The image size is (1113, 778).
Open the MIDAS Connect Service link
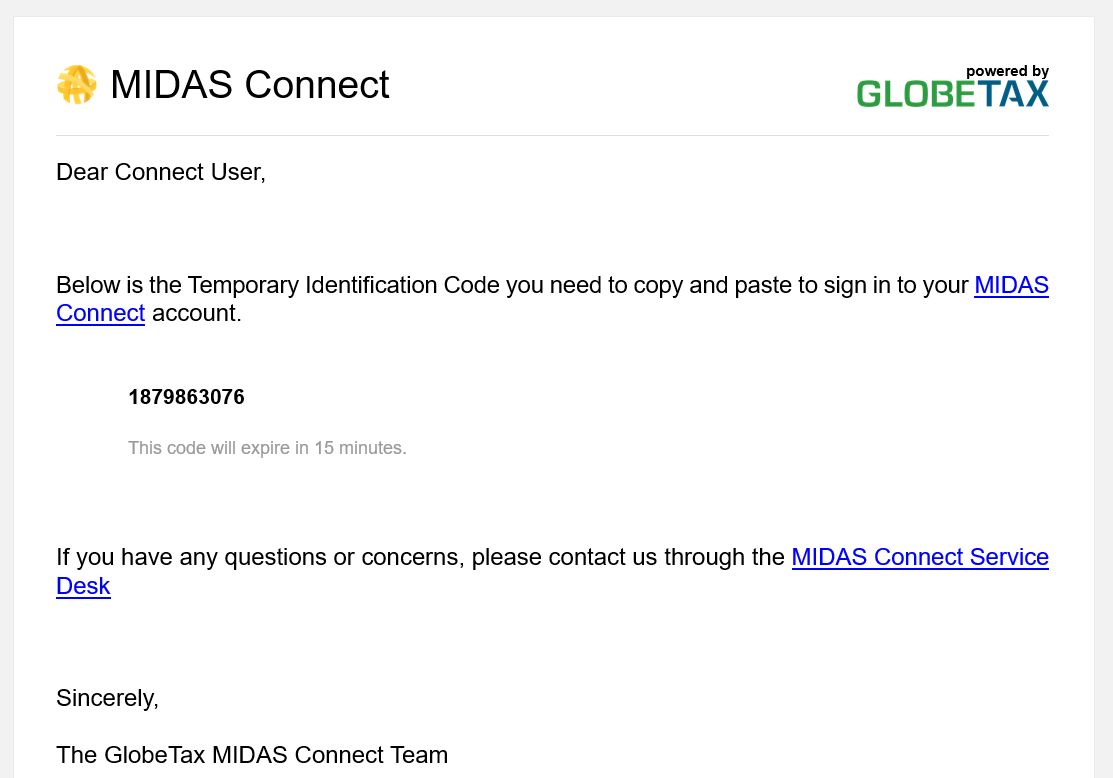[x=919, y=557]
